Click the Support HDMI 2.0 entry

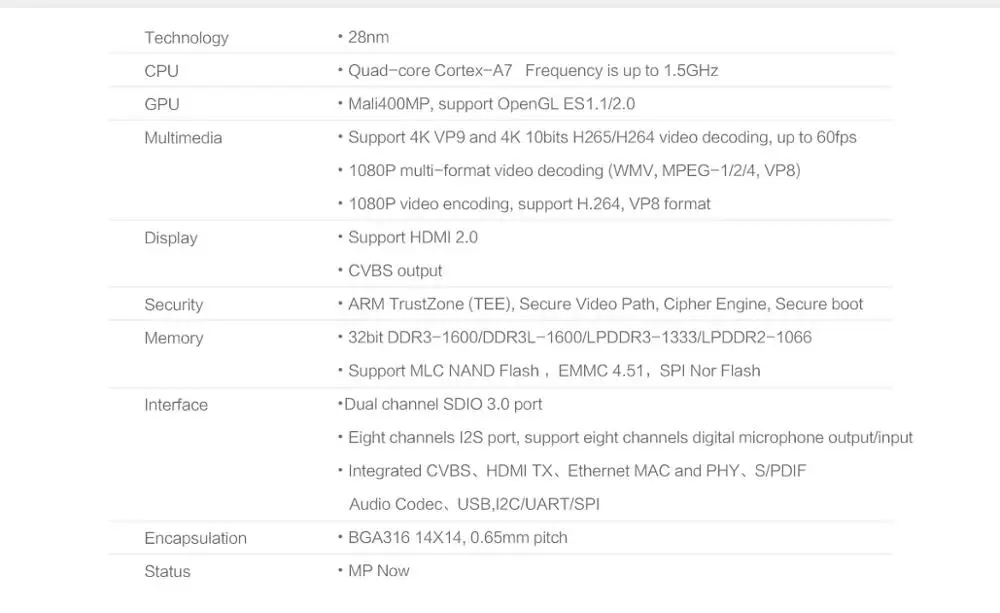(x=413, y=237)
